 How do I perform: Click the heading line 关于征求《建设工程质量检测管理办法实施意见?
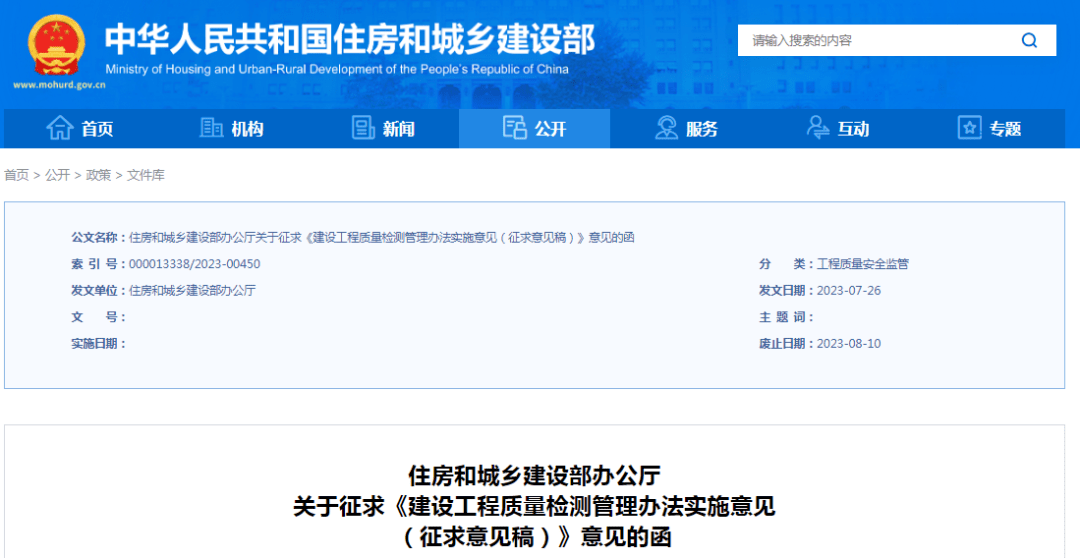(534, 507)
